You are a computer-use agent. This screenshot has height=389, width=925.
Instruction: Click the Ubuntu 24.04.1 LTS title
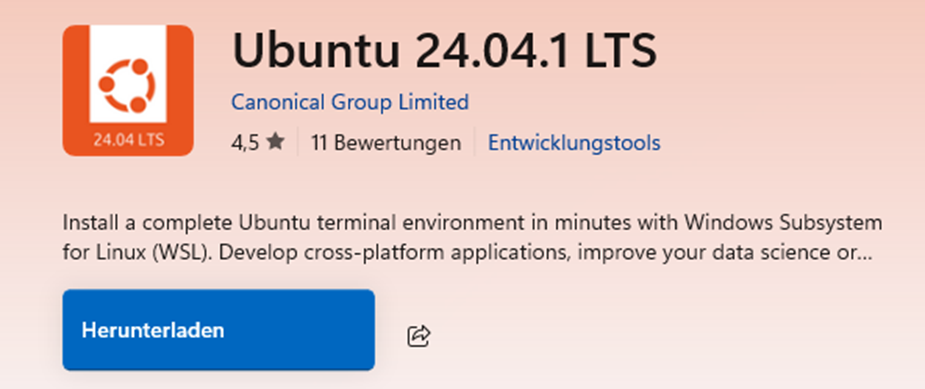(444, 50)
